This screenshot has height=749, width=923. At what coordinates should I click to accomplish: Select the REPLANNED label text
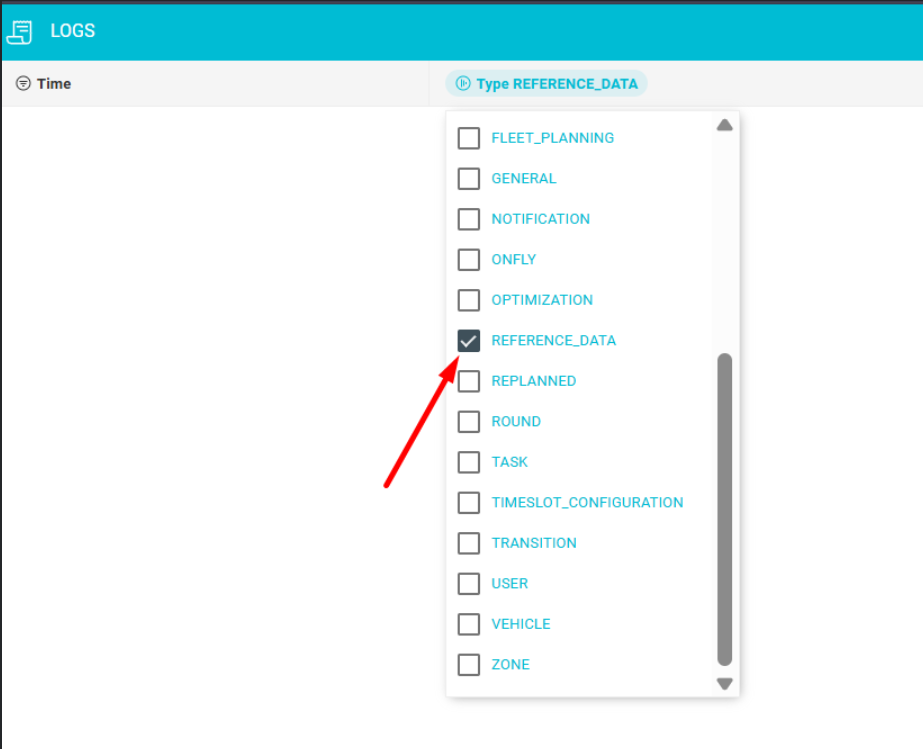(533, 381)
